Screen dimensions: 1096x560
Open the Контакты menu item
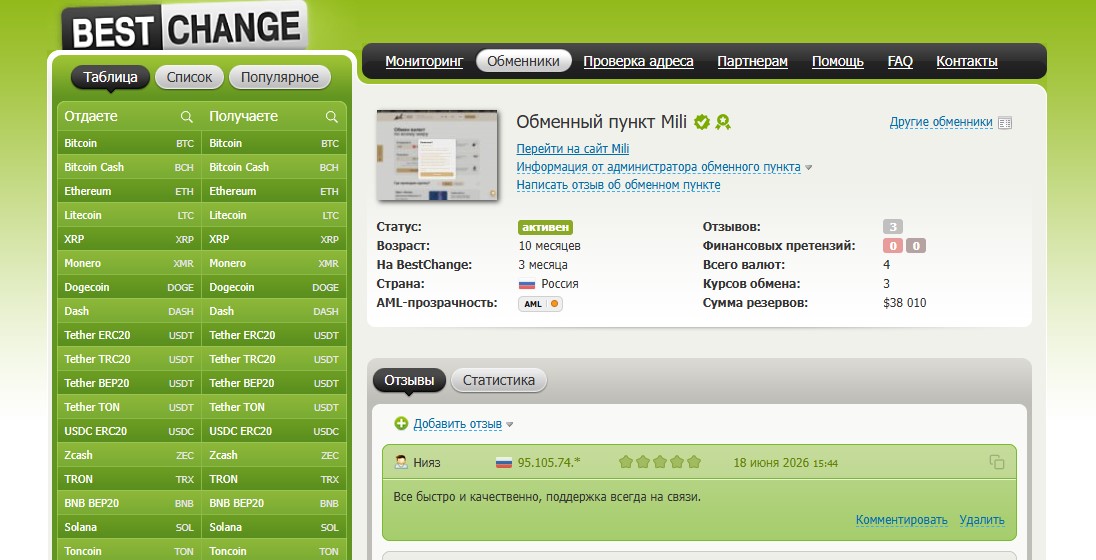click(x=967, y=62)
